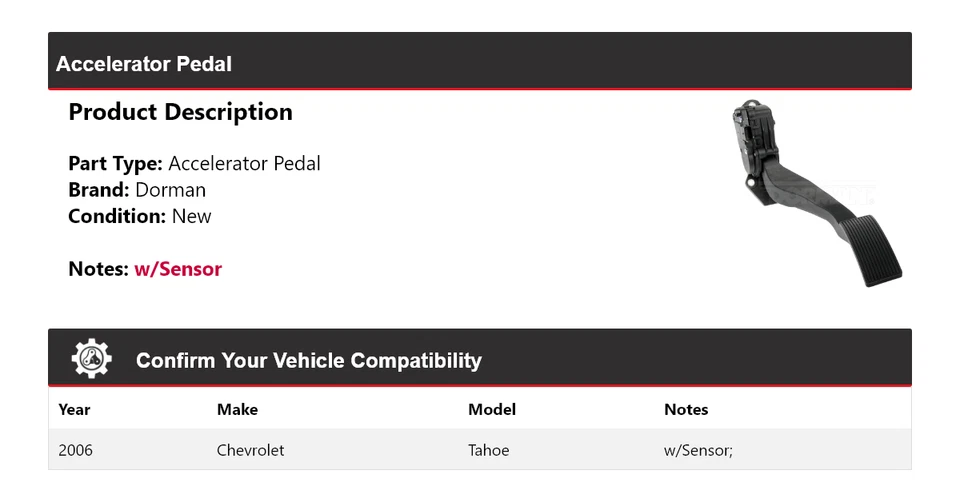960x502 pixels.
Task: Click the red w/Sensor note text
Action: coord(178,269)
